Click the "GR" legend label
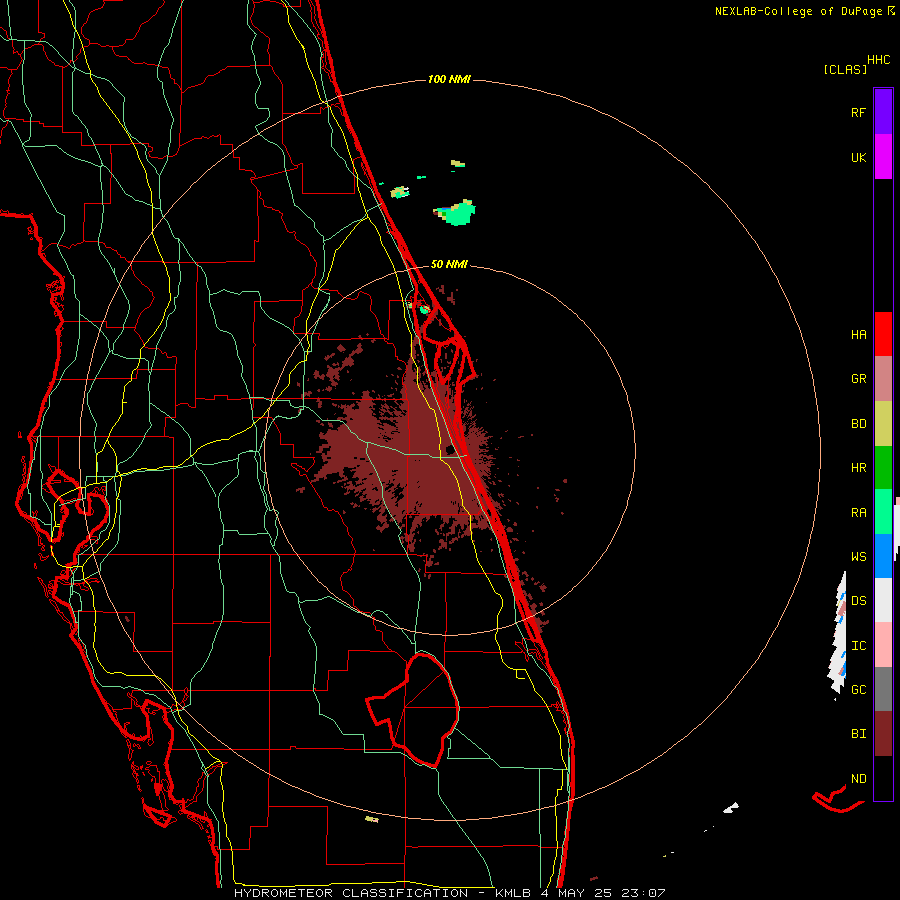Image resolution: width=900 pixels, height=900 pixels. coord(858,379)
